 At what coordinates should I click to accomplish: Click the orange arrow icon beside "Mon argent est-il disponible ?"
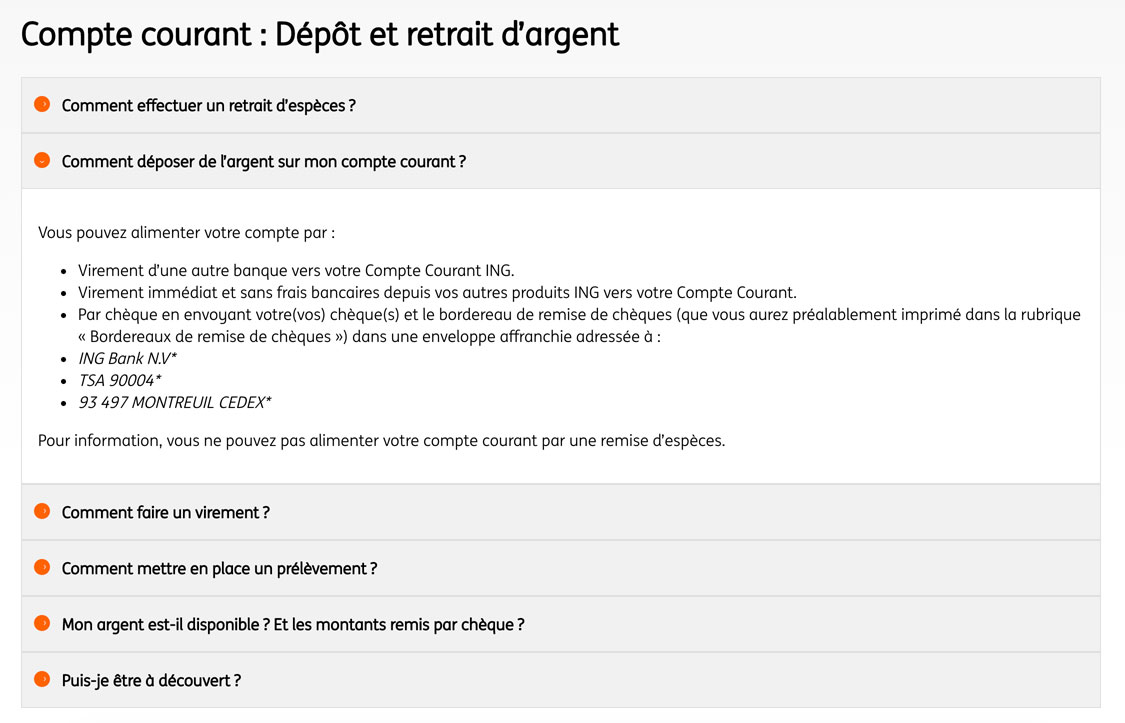coord(41,624)
